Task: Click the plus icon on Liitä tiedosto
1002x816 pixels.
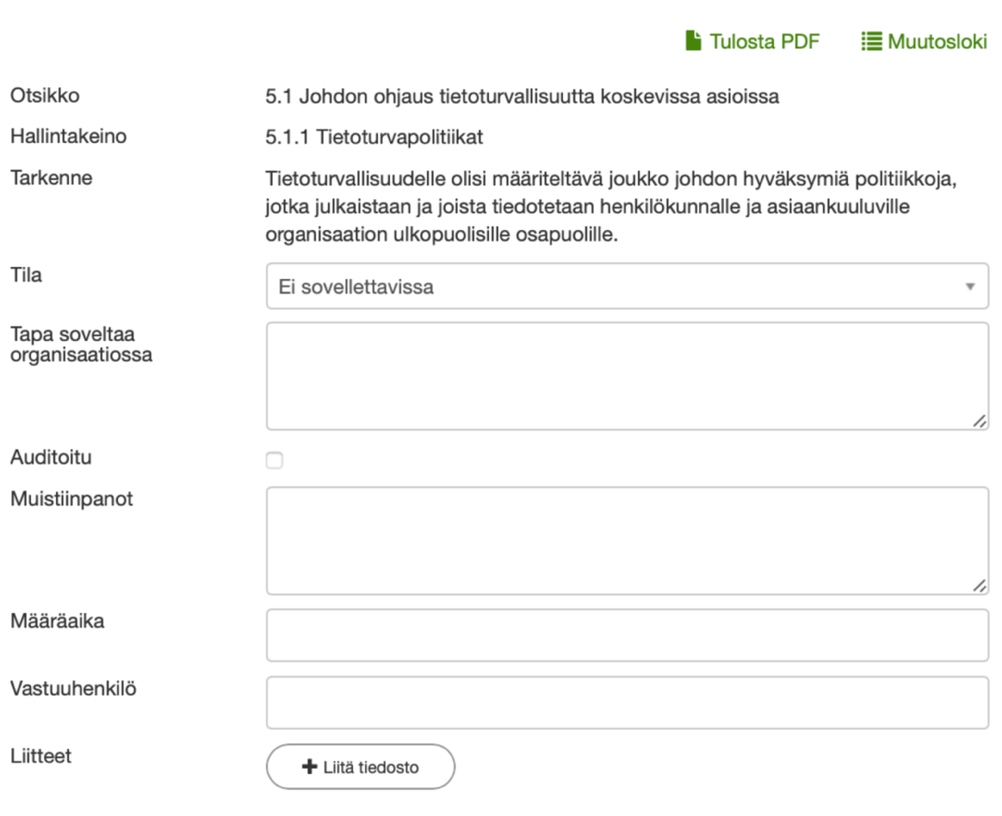Action: pos(309,767)
